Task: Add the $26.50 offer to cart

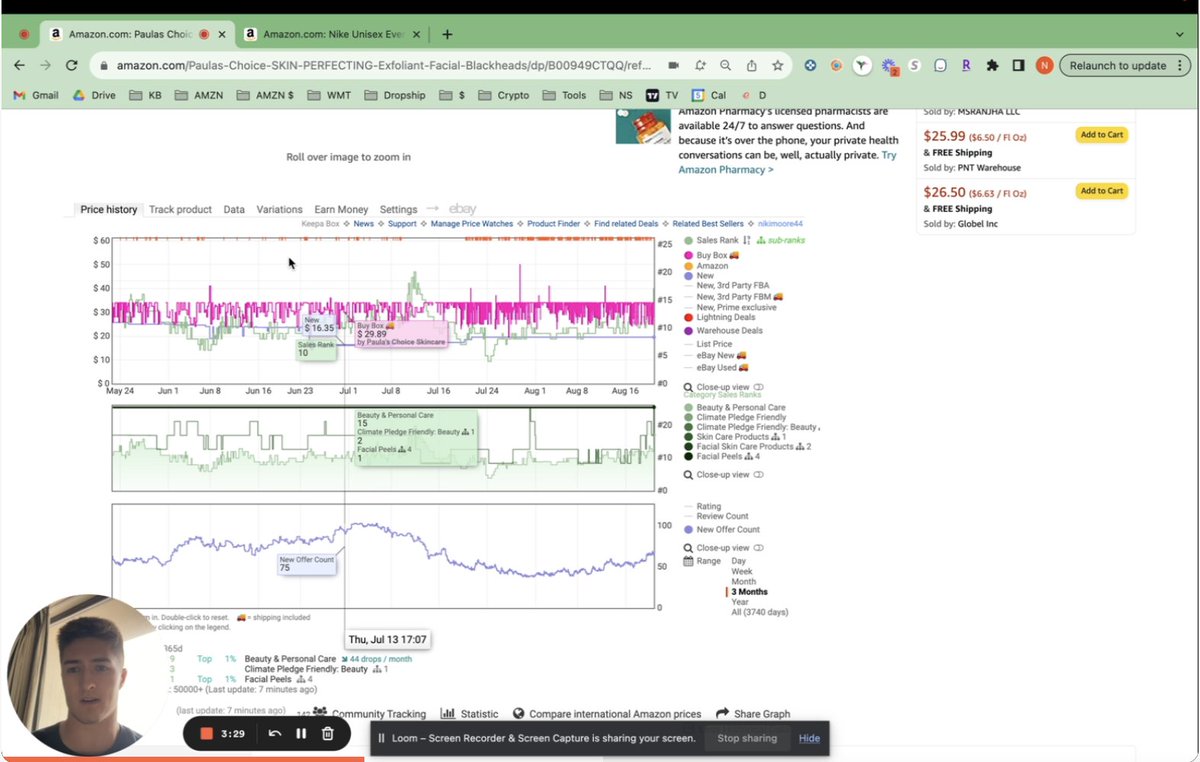Action: click(1101, 191)
